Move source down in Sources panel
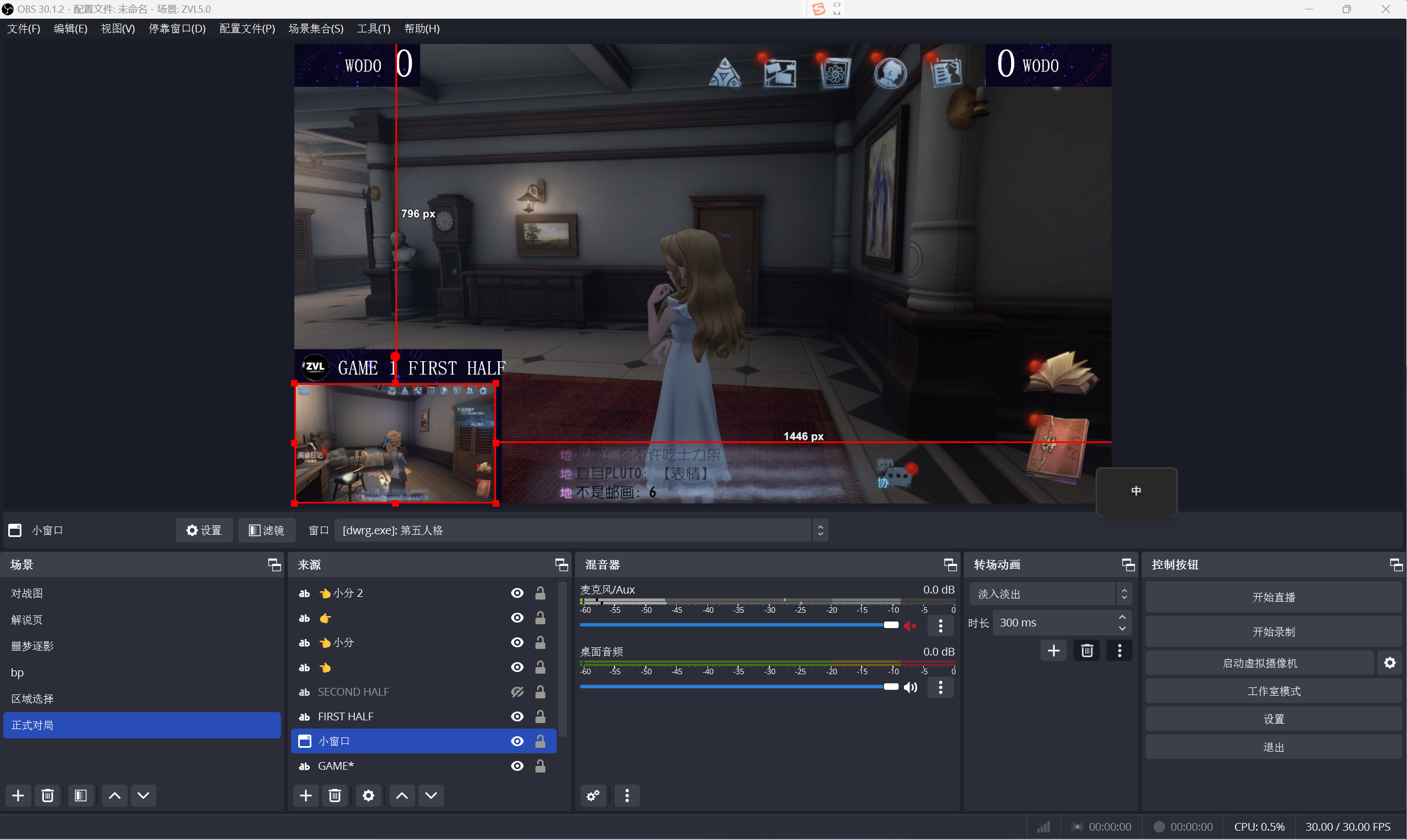Viewport: 1407px width, 840px height. 431,796
